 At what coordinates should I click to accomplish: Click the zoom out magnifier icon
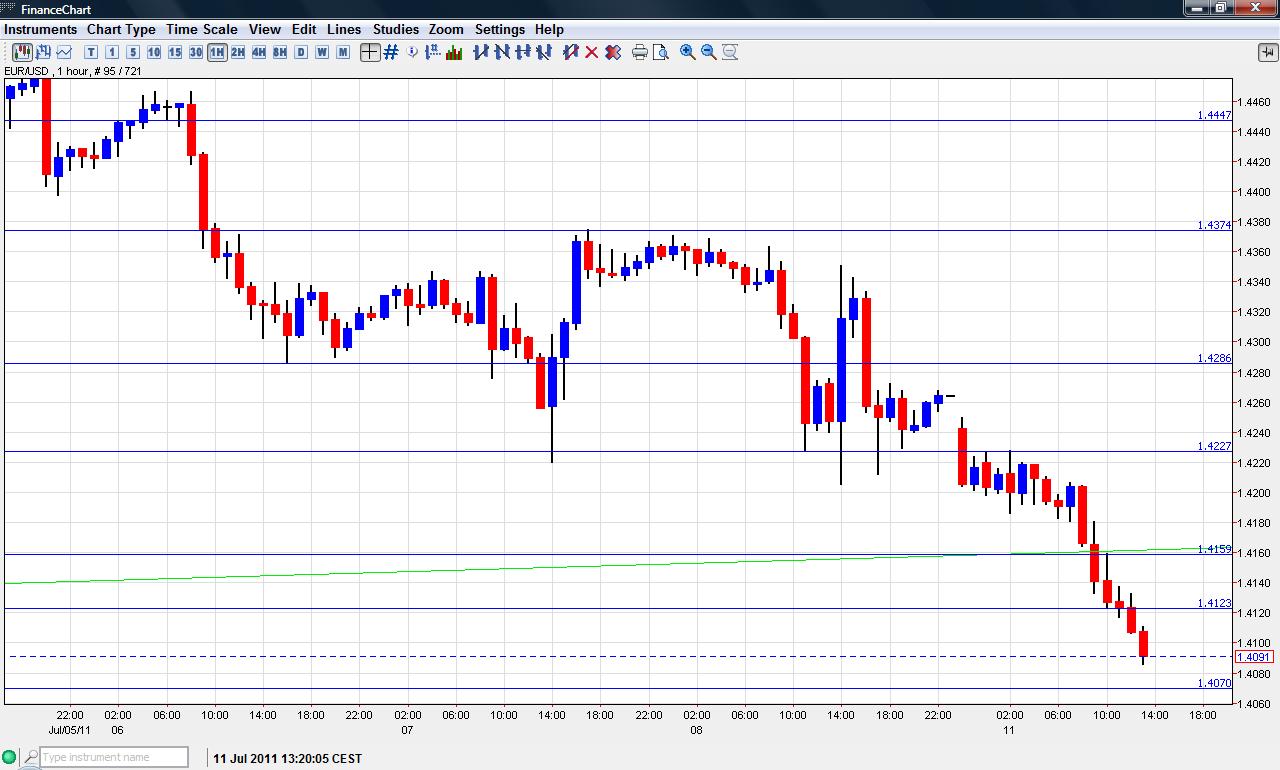pos(709,52)
